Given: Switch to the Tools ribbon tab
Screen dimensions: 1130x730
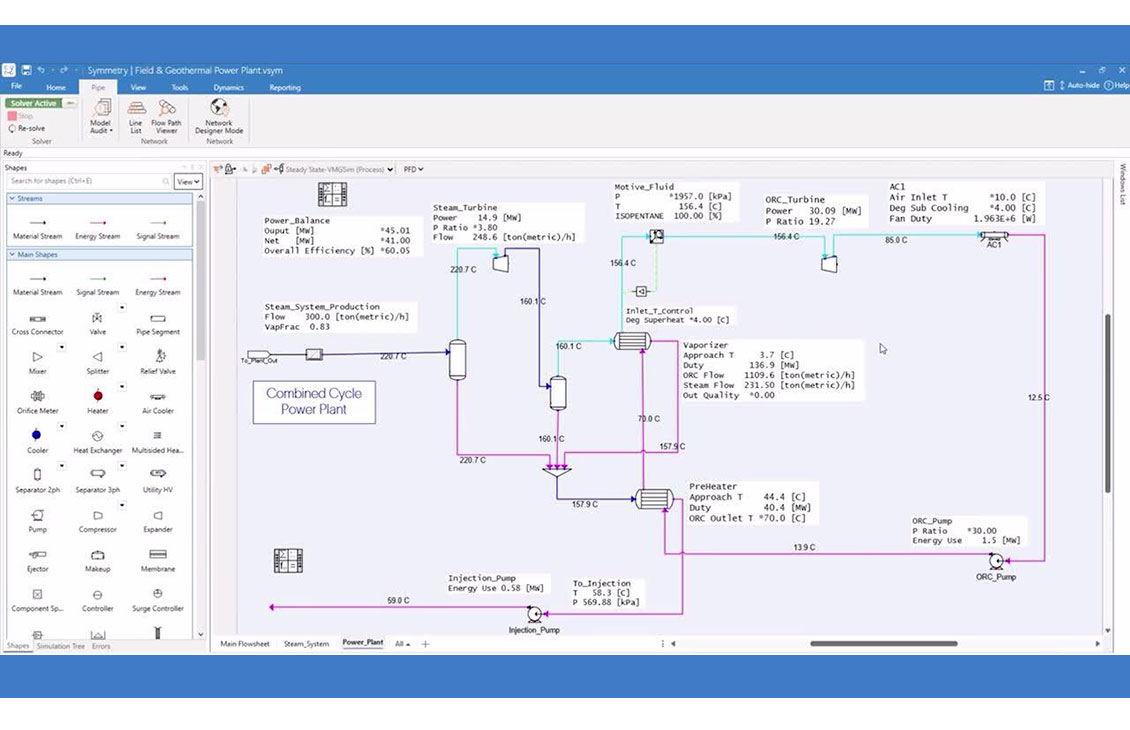Looking at the screenshot, I should [179, 87].
